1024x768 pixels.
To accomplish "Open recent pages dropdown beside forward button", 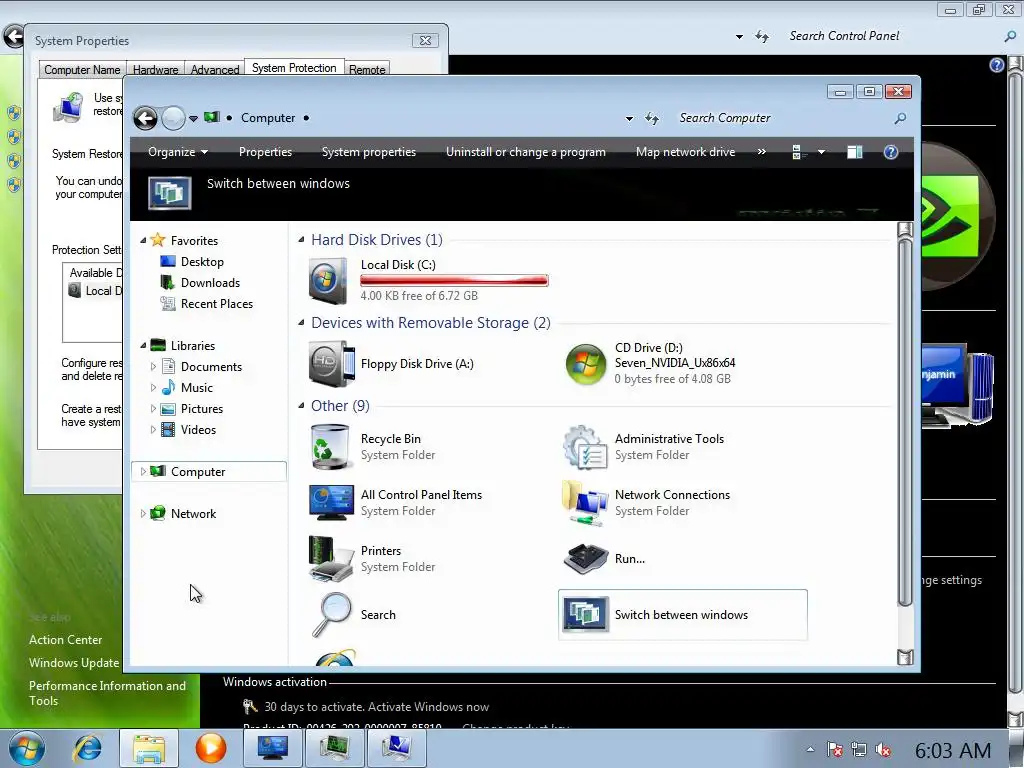I will [193, 119].
